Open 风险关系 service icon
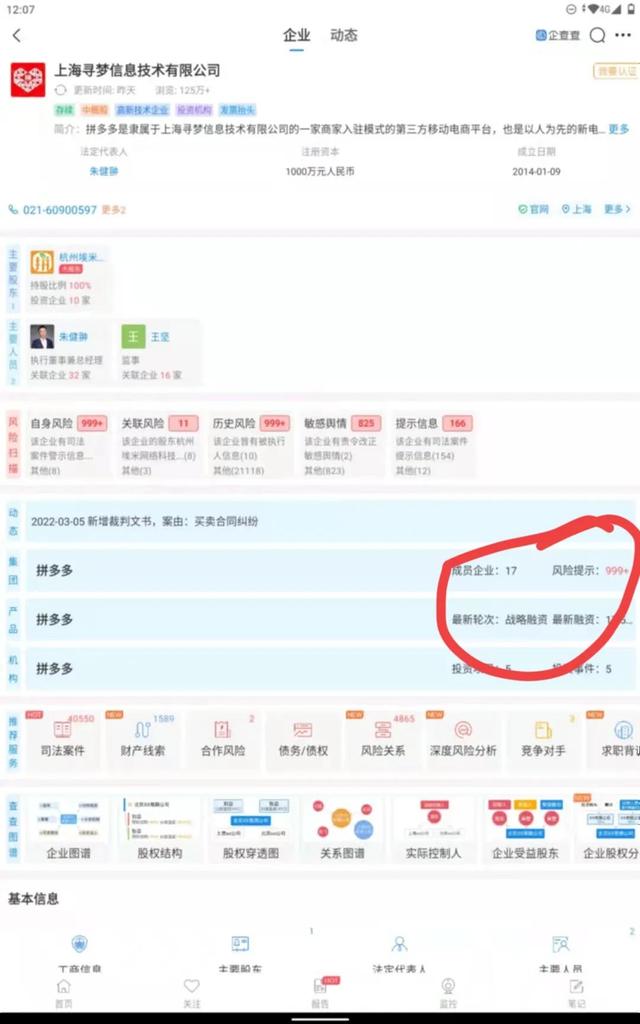The image size is (640, 1024). [383, 739]
